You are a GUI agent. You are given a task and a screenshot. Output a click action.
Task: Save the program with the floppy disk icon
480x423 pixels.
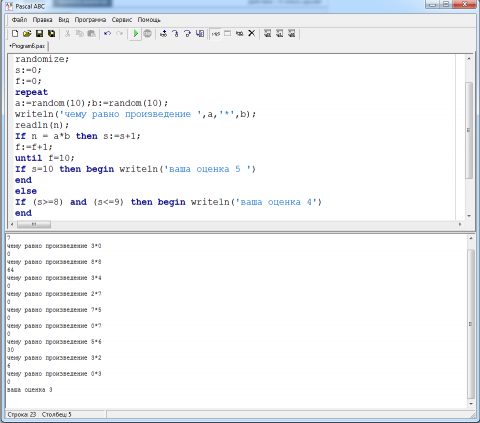(39, 33)
